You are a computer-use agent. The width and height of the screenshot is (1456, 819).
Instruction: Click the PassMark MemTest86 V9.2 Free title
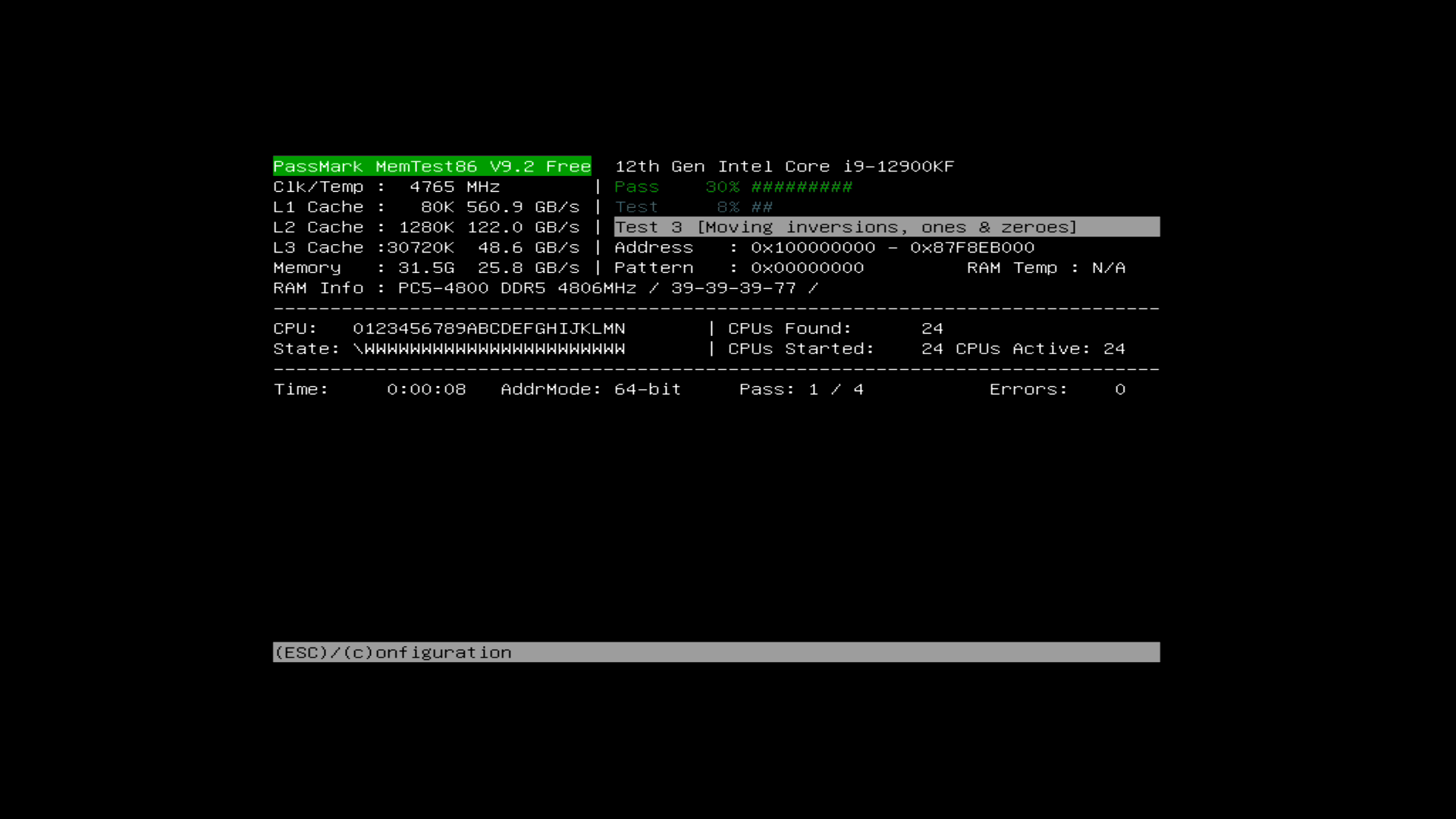[x=431, y=166]
